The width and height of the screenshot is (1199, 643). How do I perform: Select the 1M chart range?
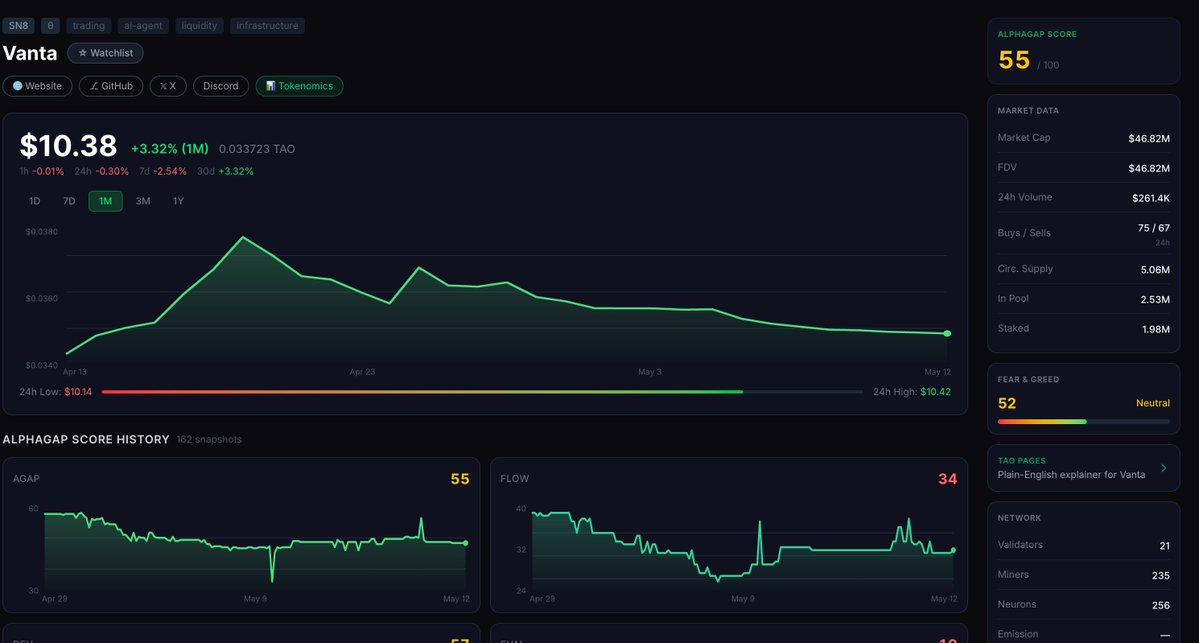point(106,201)
